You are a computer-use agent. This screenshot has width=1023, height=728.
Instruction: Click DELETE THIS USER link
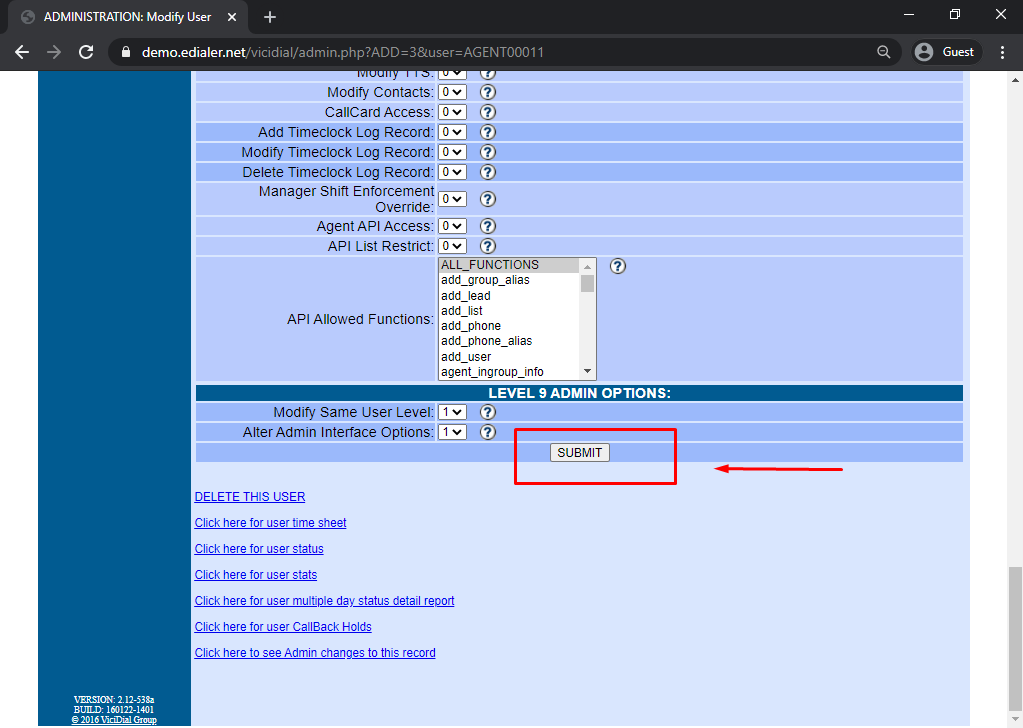coord(250,496)
